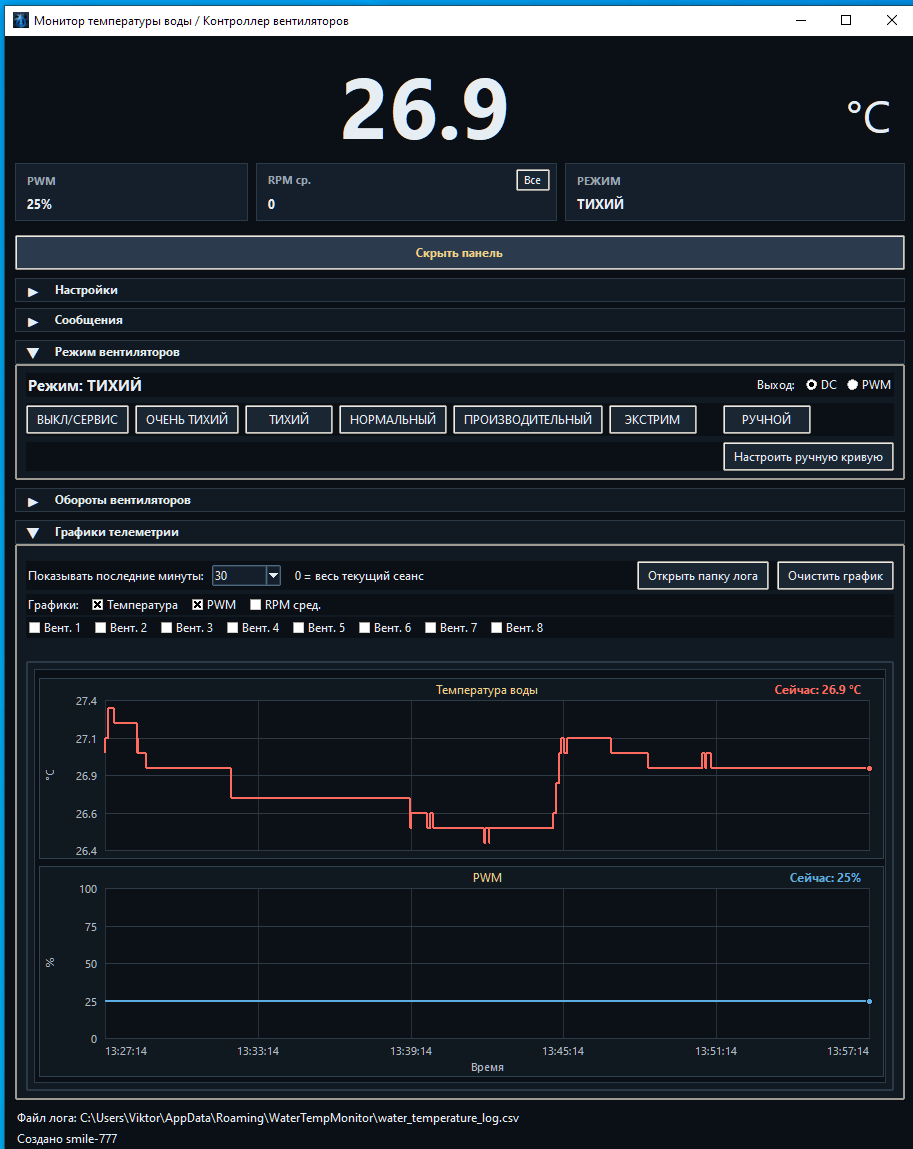Enable Вент. 4 checkbox

tap(232, 628)
